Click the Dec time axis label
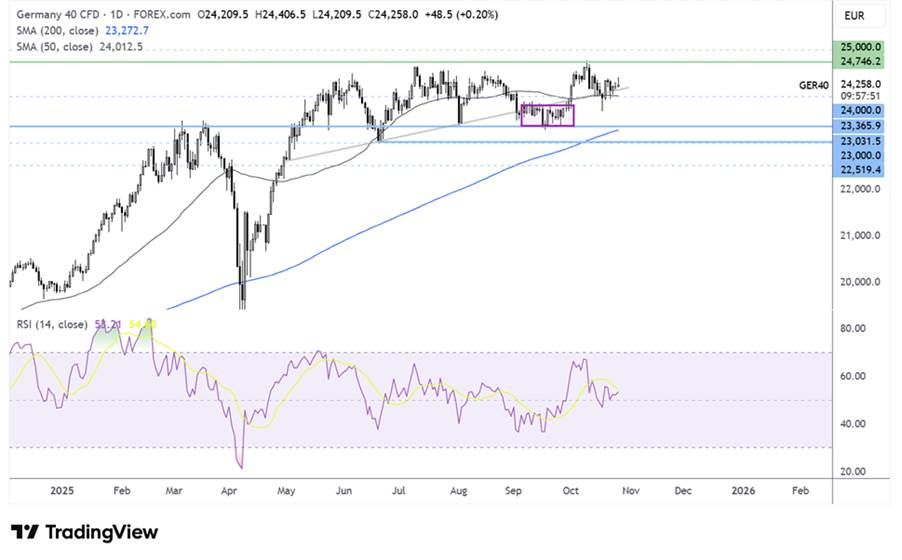The image size is (902, 560). (x=683, y=491)
